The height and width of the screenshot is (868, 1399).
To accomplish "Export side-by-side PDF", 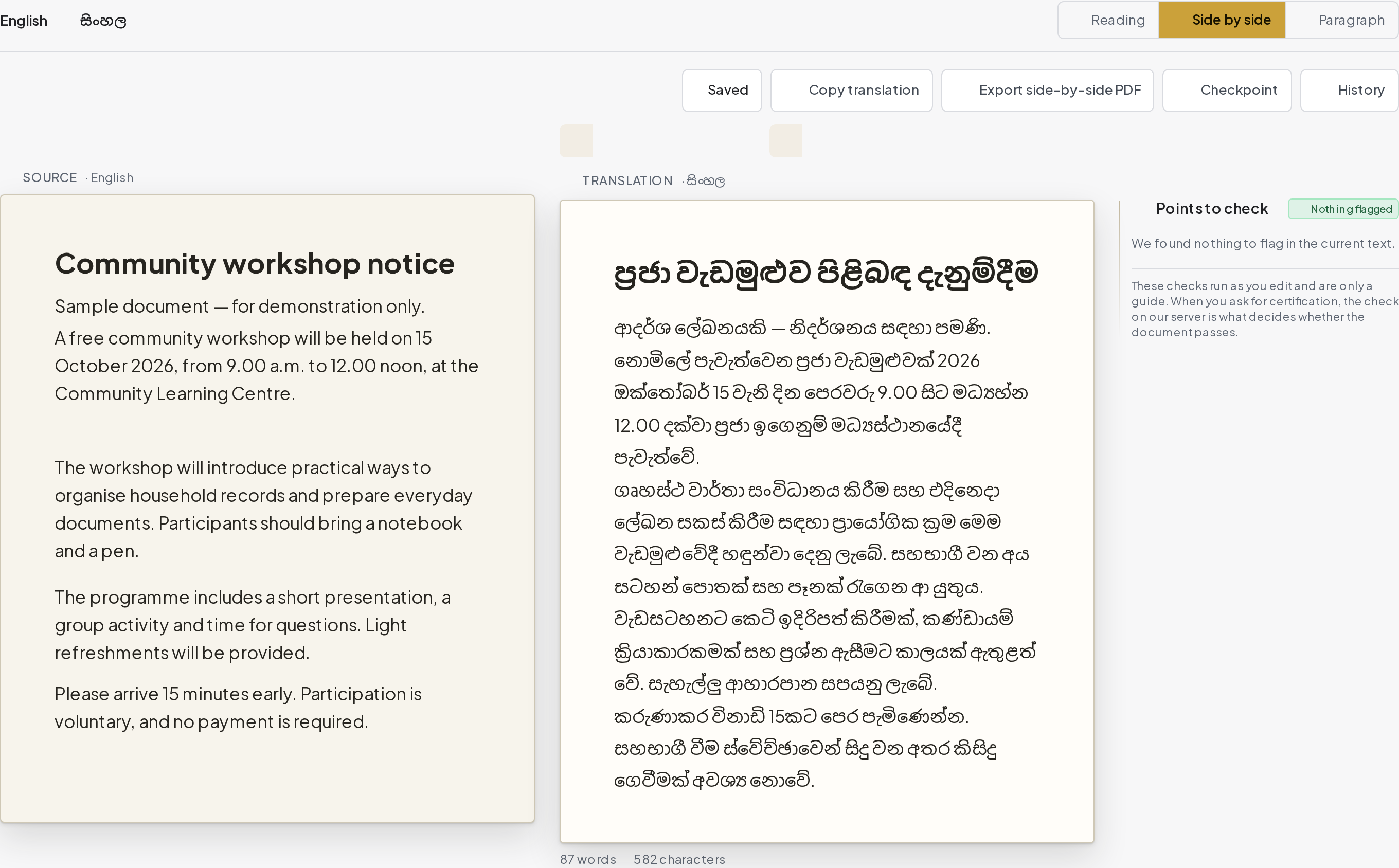I will [x=1047, y=90].
